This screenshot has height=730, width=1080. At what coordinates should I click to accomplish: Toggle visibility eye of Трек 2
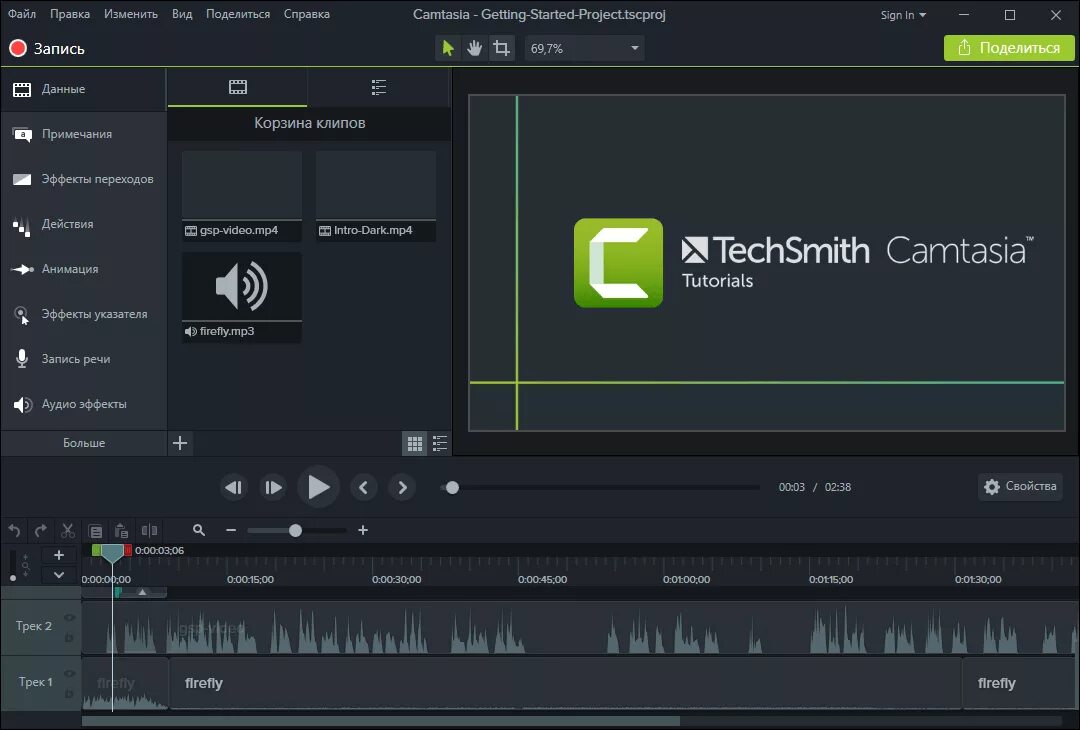click(69, 618)
